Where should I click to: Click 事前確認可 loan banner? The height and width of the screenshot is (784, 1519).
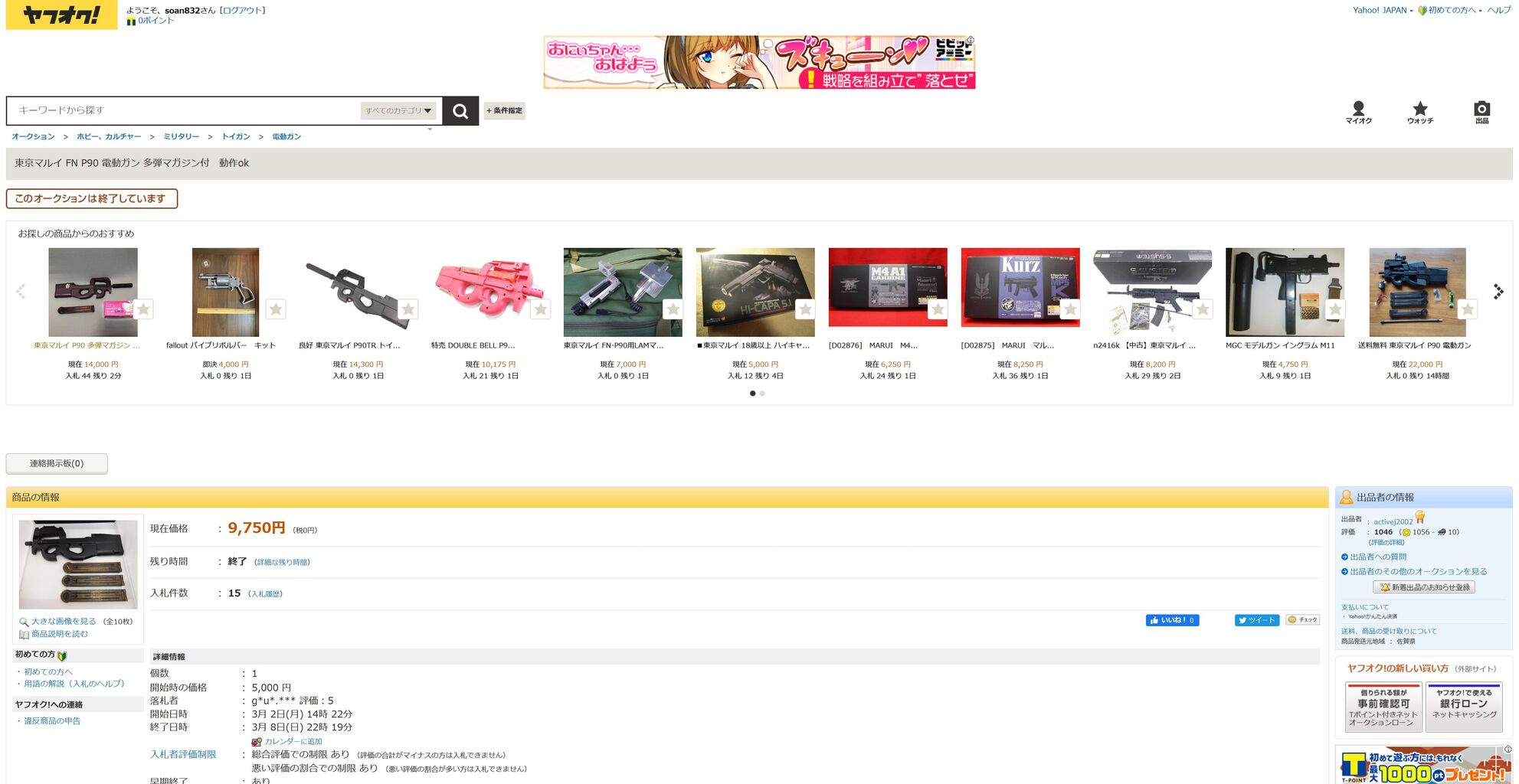coord(1383,707)
